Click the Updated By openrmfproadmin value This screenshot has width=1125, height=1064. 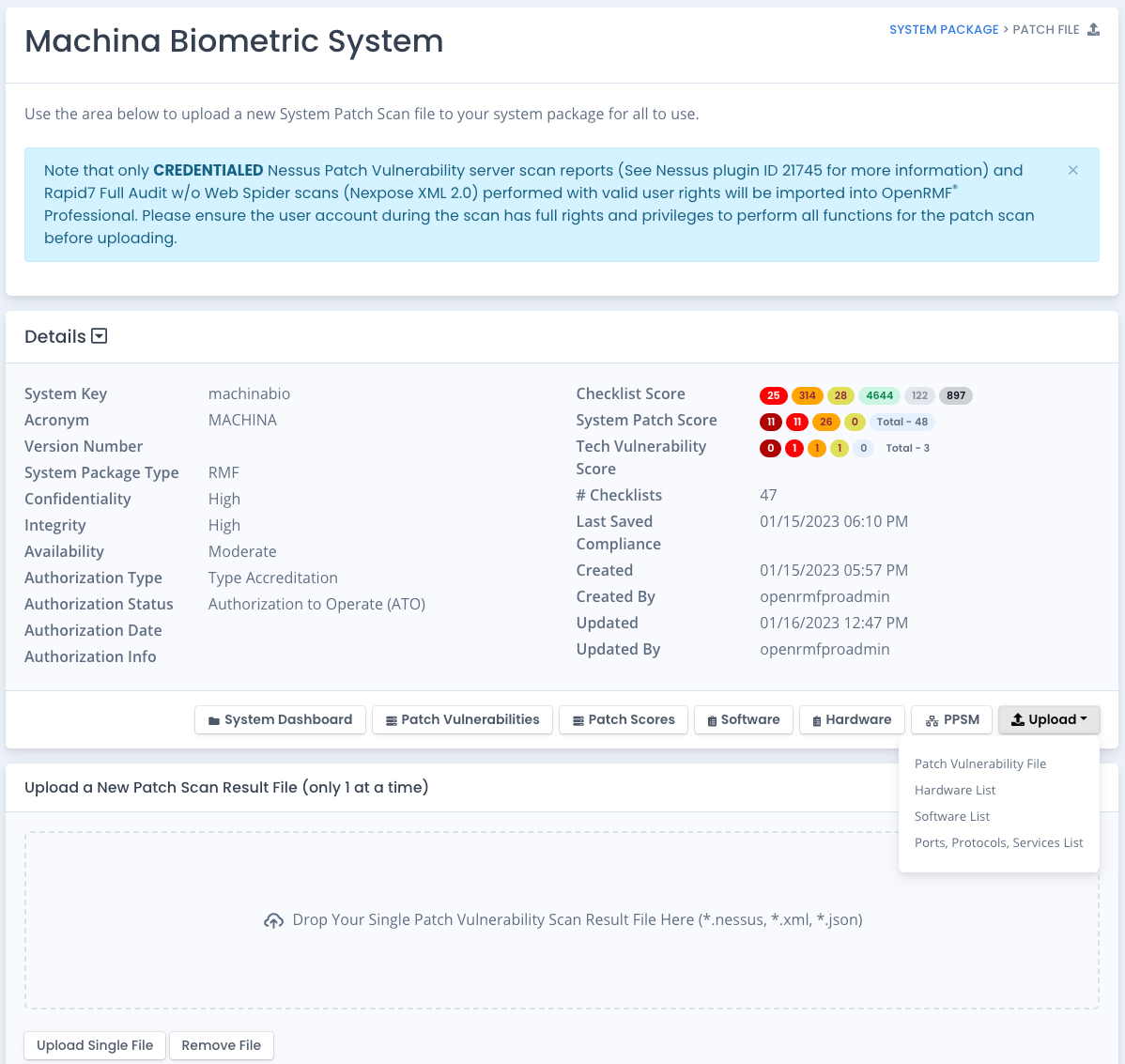tap(824, 649)
